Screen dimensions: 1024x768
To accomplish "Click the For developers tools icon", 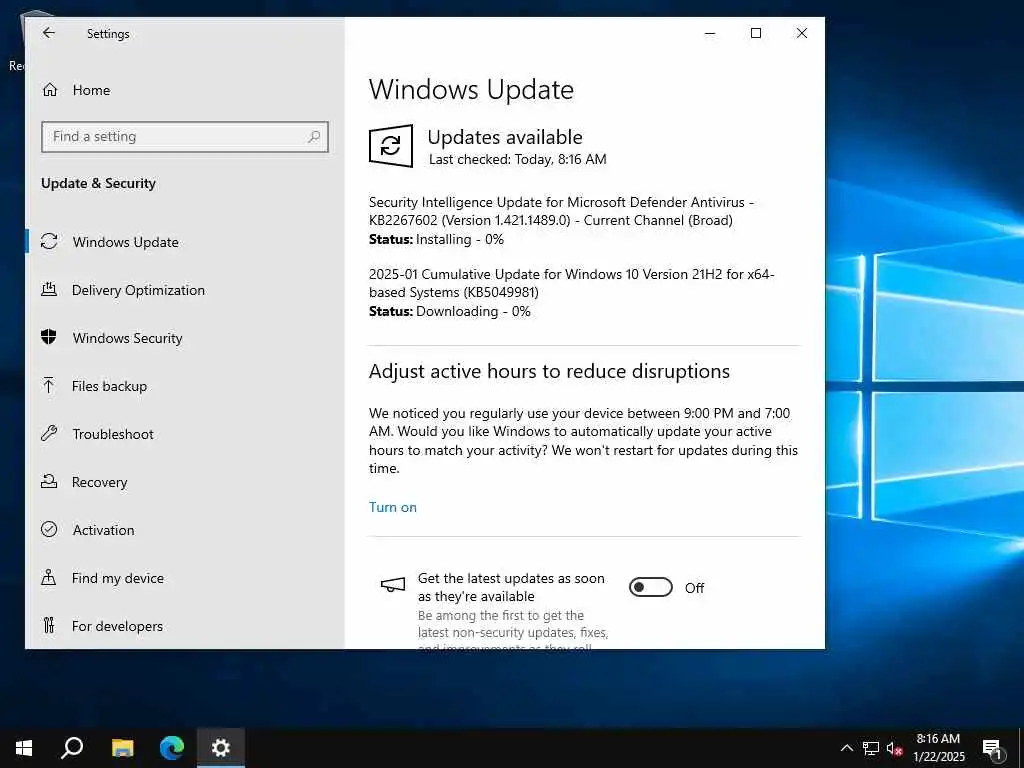I will click(x=49, y=625).
